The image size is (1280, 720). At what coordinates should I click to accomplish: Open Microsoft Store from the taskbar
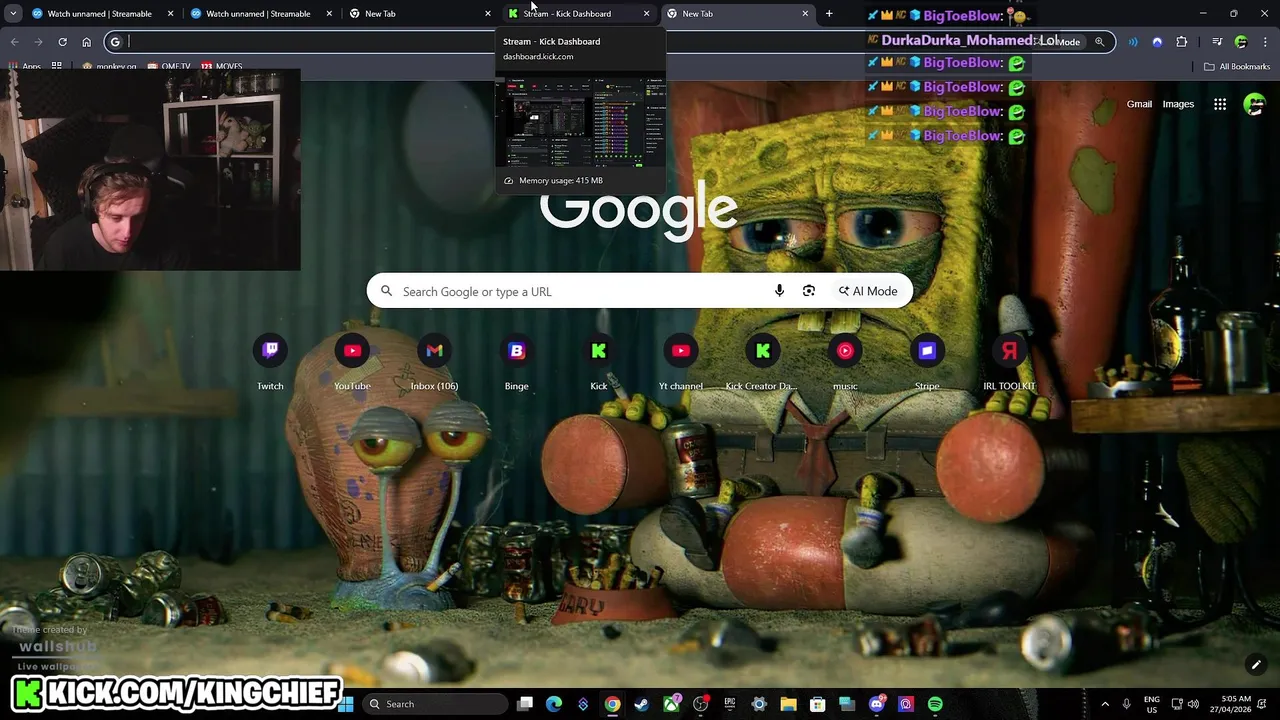(x=818, y=704)
